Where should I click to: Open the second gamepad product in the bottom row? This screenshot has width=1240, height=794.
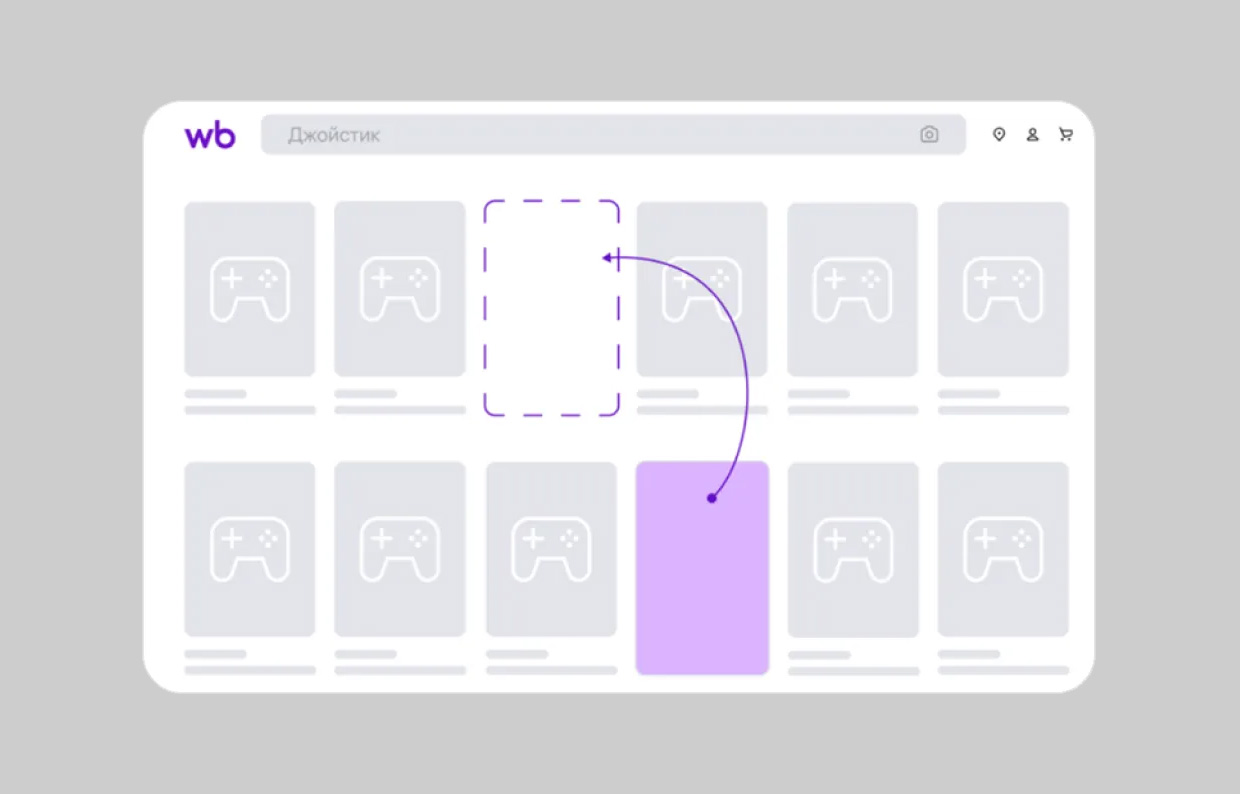(400, 549)
